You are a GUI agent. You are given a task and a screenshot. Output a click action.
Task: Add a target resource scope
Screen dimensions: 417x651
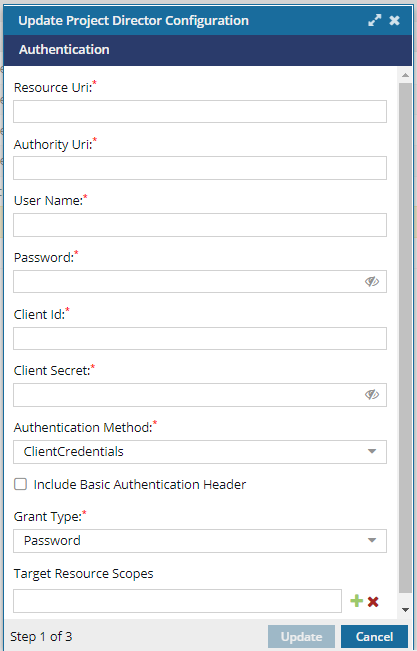coord(356,601)
